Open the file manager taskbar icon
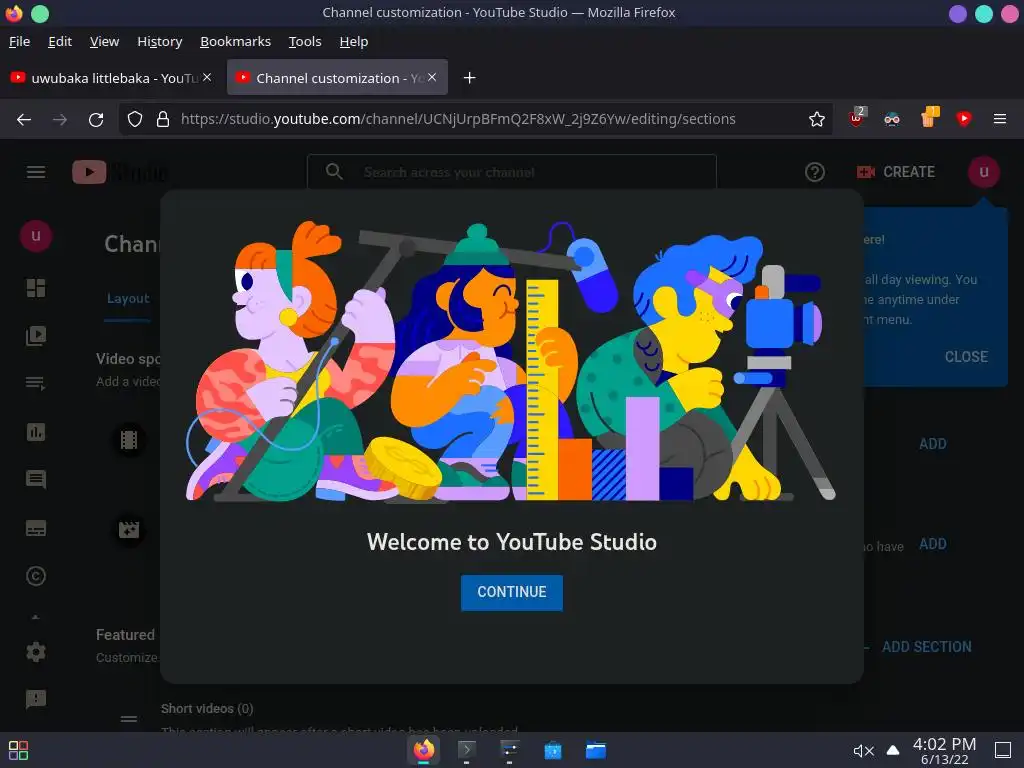The width and height of the screenshot is (1024, 768). pyautogui.click(x=596, y=750)
